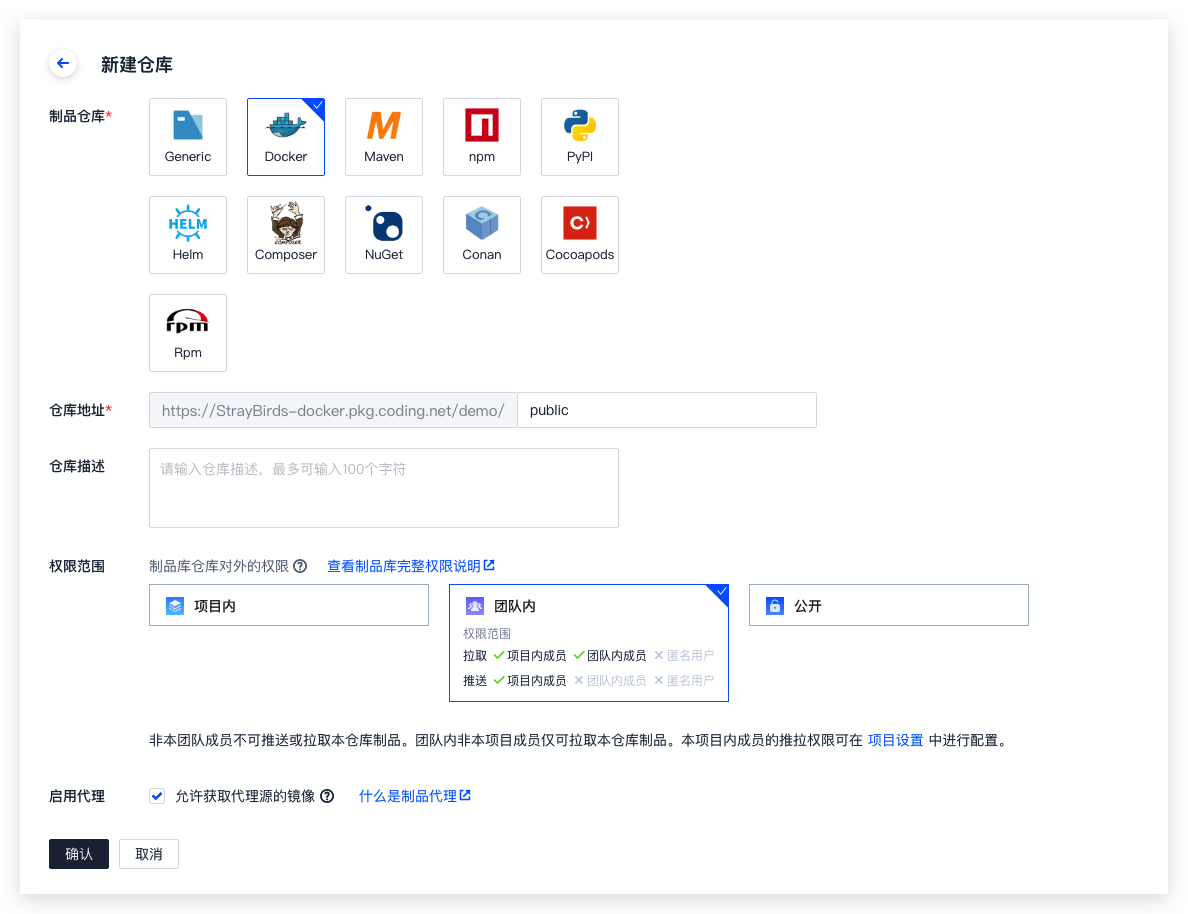Choose the Helm repository type
The height and width of the screenshot is (914, 1188).
pyautogui.click(x=188, y=235)
